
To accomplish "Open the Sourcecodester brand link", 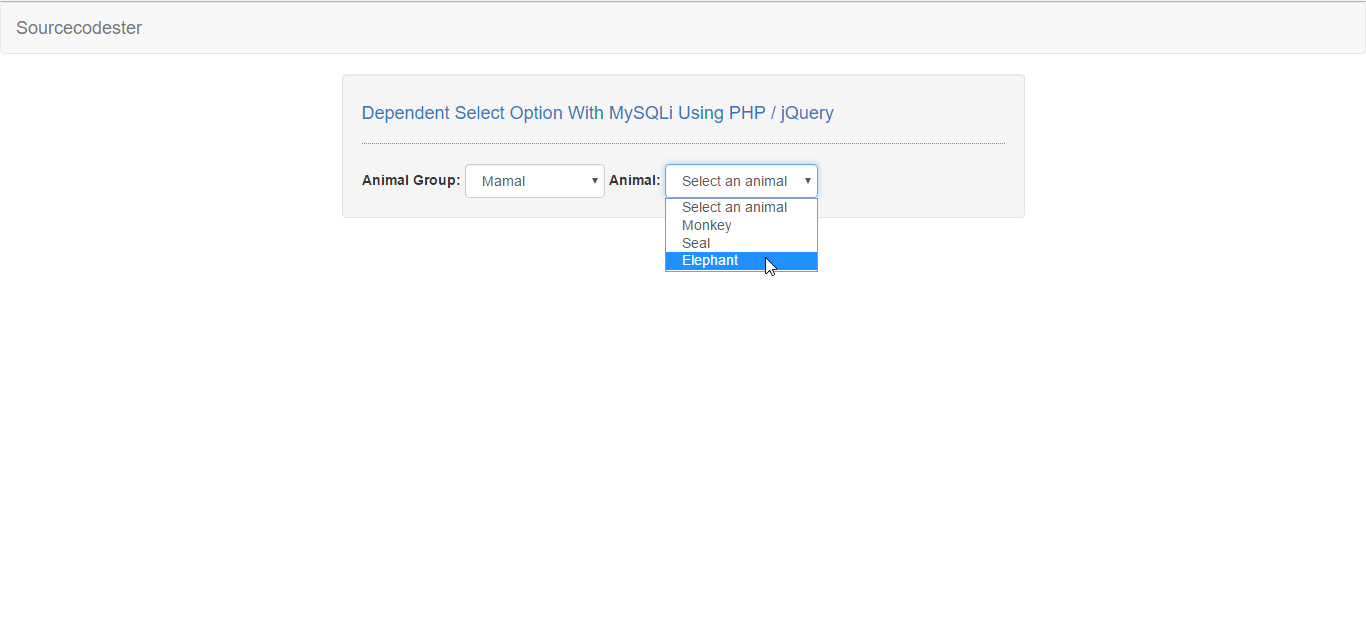I will 79,28.
